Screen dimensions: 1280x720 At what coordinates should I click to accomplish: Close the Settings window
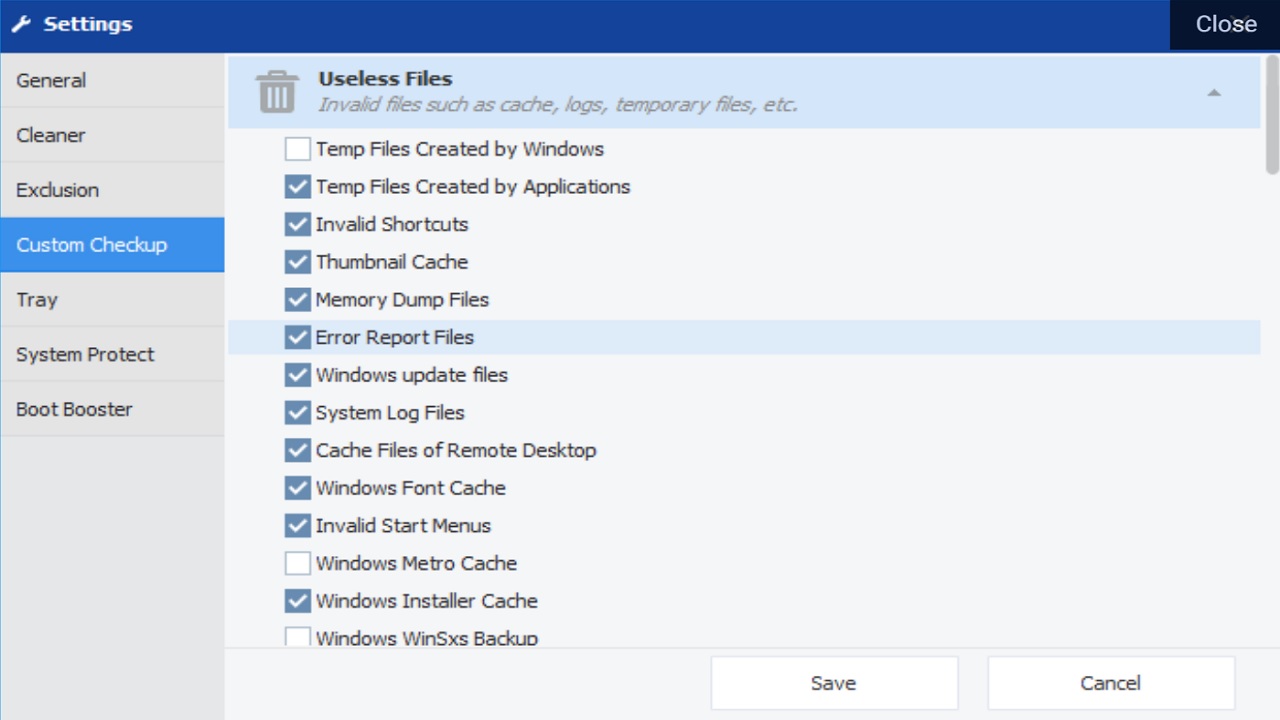pos(1225,24)
